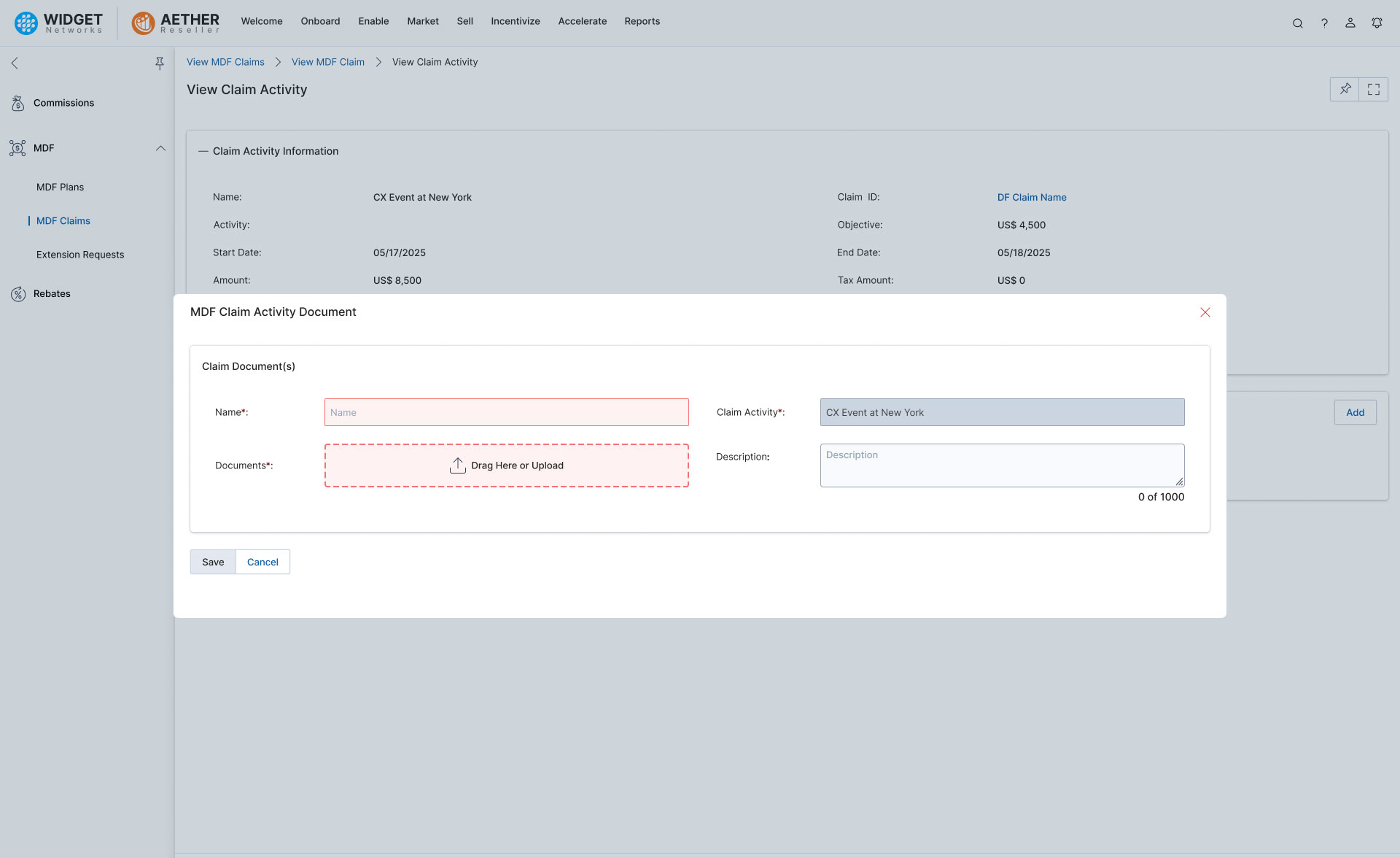Click the Description text area
Image resolution: width=1400 pixels, height=858 pixels.
(1002, 465)
